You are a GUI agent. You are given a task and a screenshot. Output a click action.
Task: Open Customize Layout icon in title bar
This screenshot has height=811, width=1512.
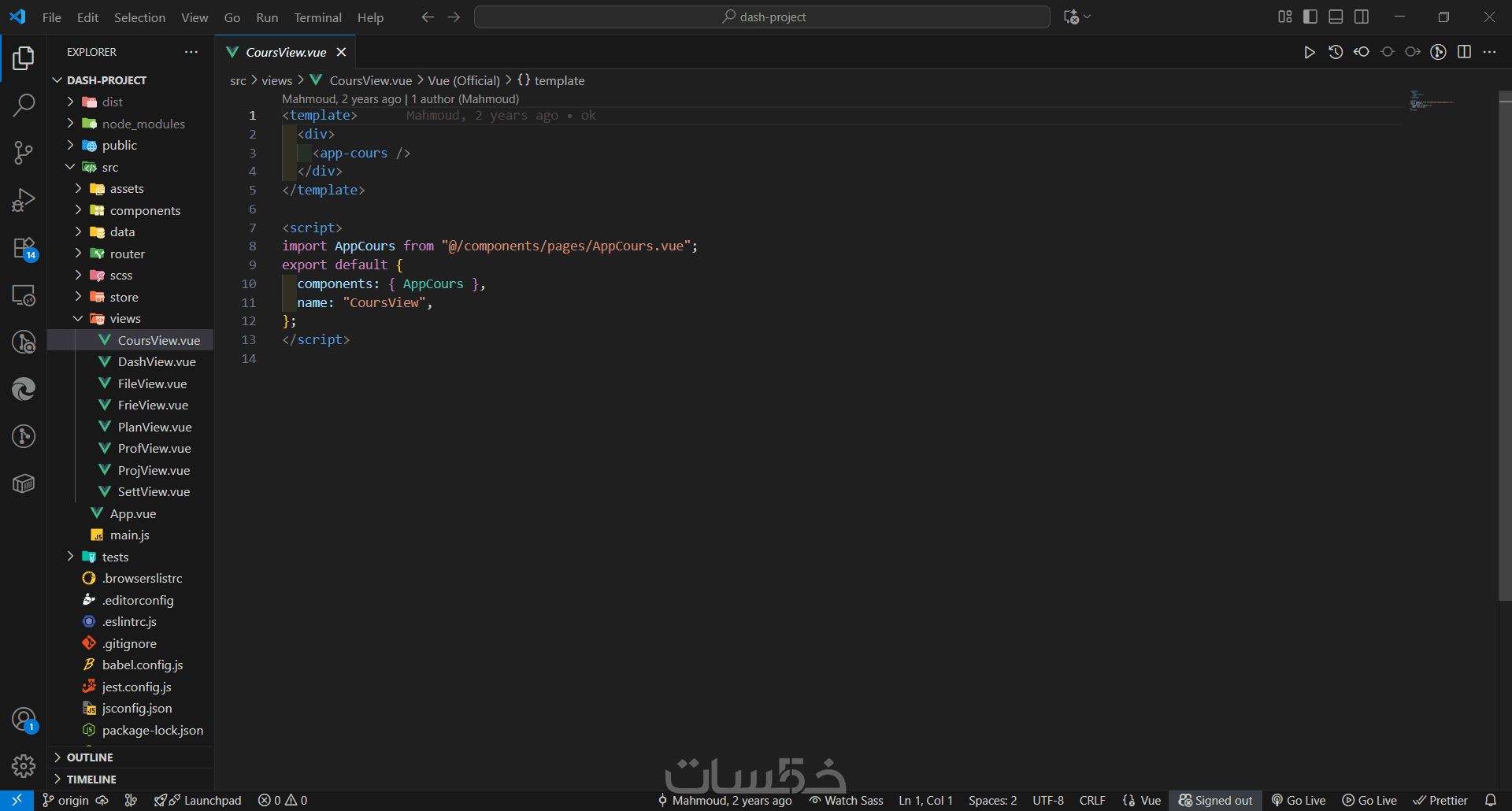pos(1284,17)
